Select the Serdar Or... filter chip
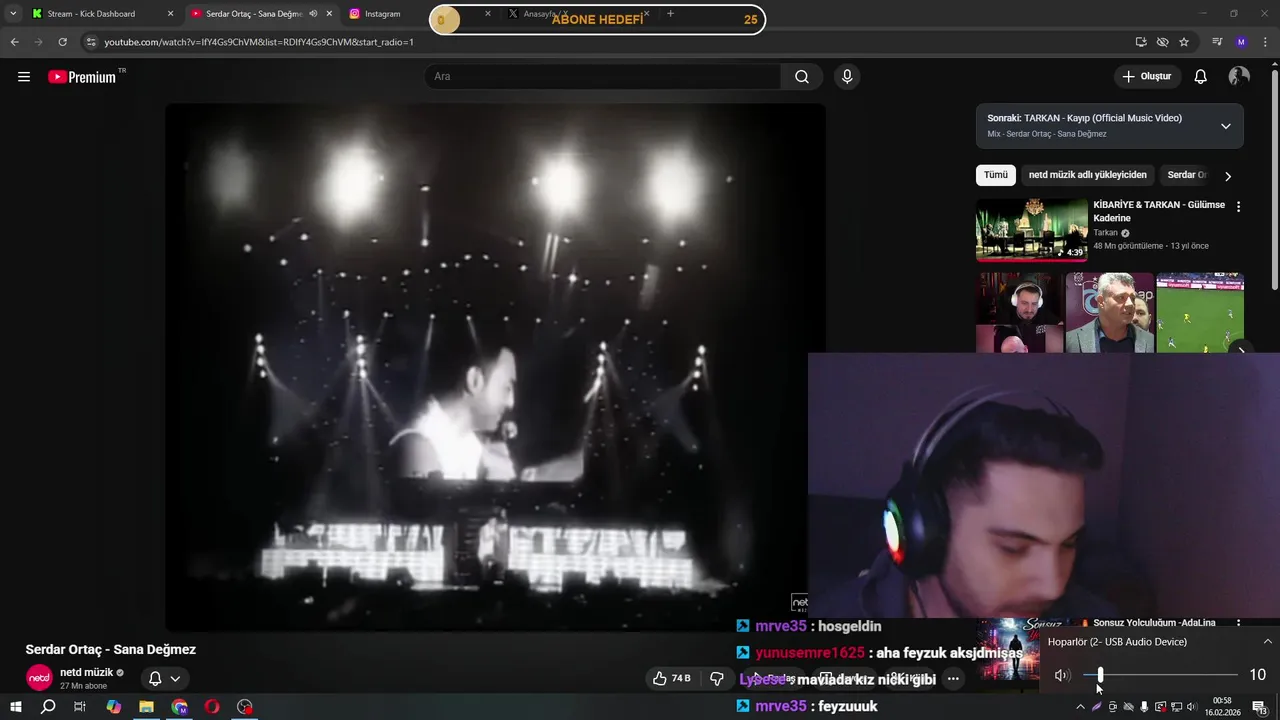The image size is (1280, 720). 1186,175
